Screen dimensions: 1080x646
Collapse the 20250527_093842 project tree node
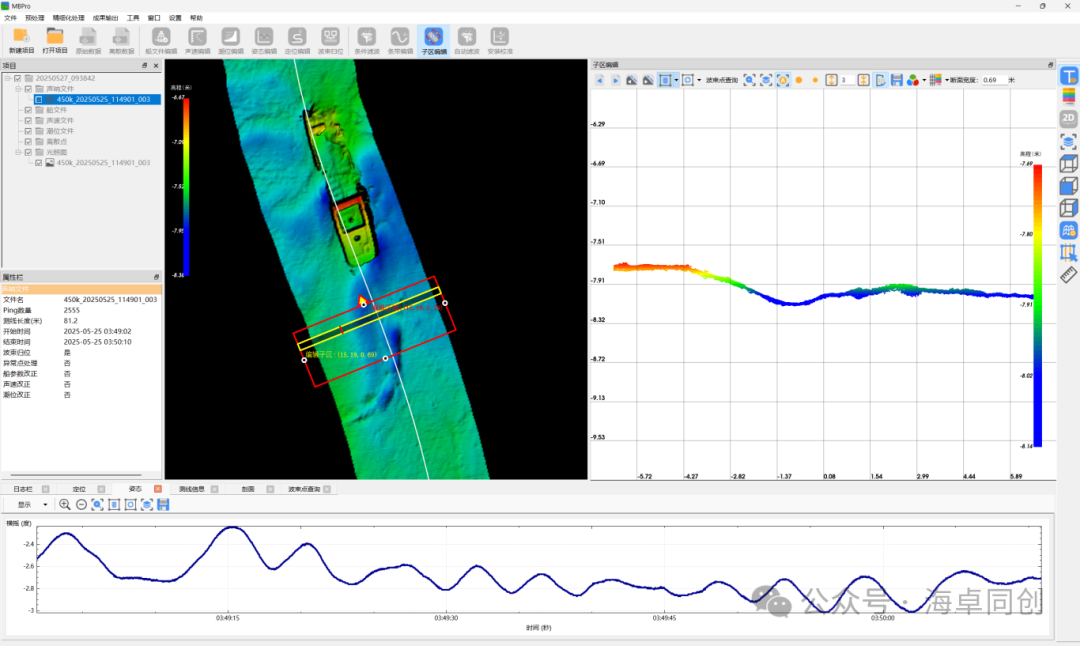[x=7, y=78]
